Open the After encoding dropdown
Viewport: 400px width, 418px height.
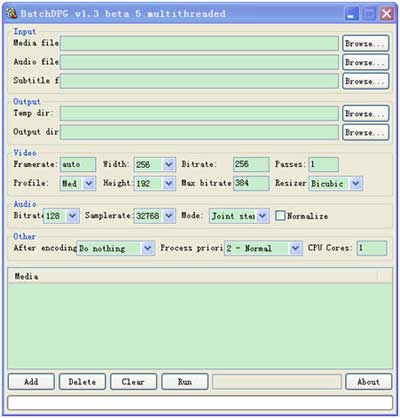(x=116, y=248)
